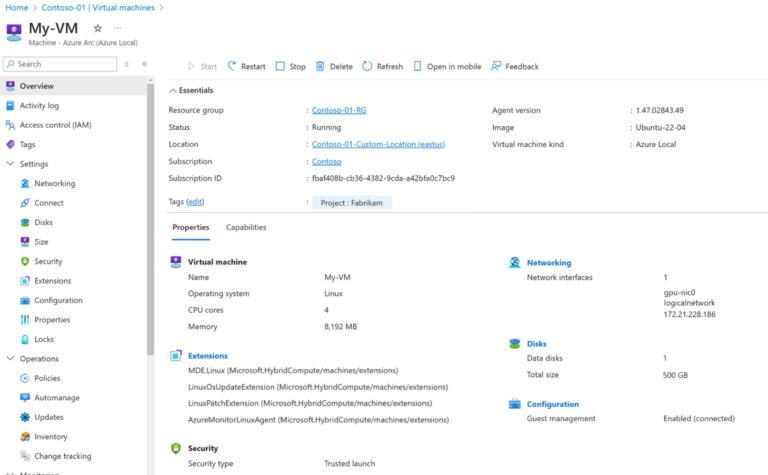This screenshot has height=475, width=768.
Task: Collapse the Operations group in sidebar
Action: [10, 358]
